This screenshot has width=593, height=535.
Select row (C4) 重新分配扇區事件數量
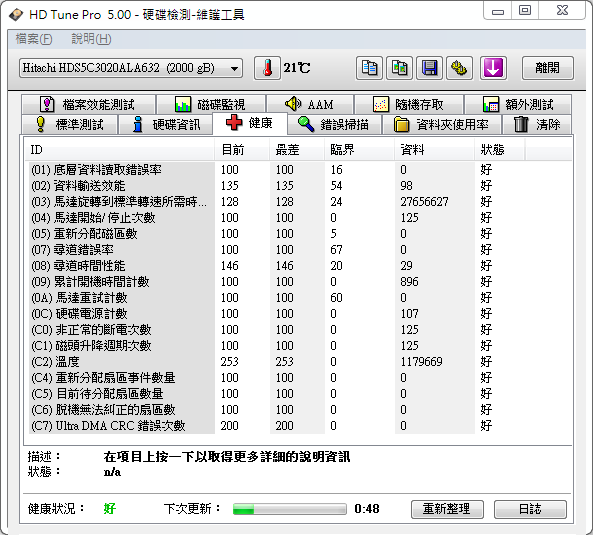point(299,378)
